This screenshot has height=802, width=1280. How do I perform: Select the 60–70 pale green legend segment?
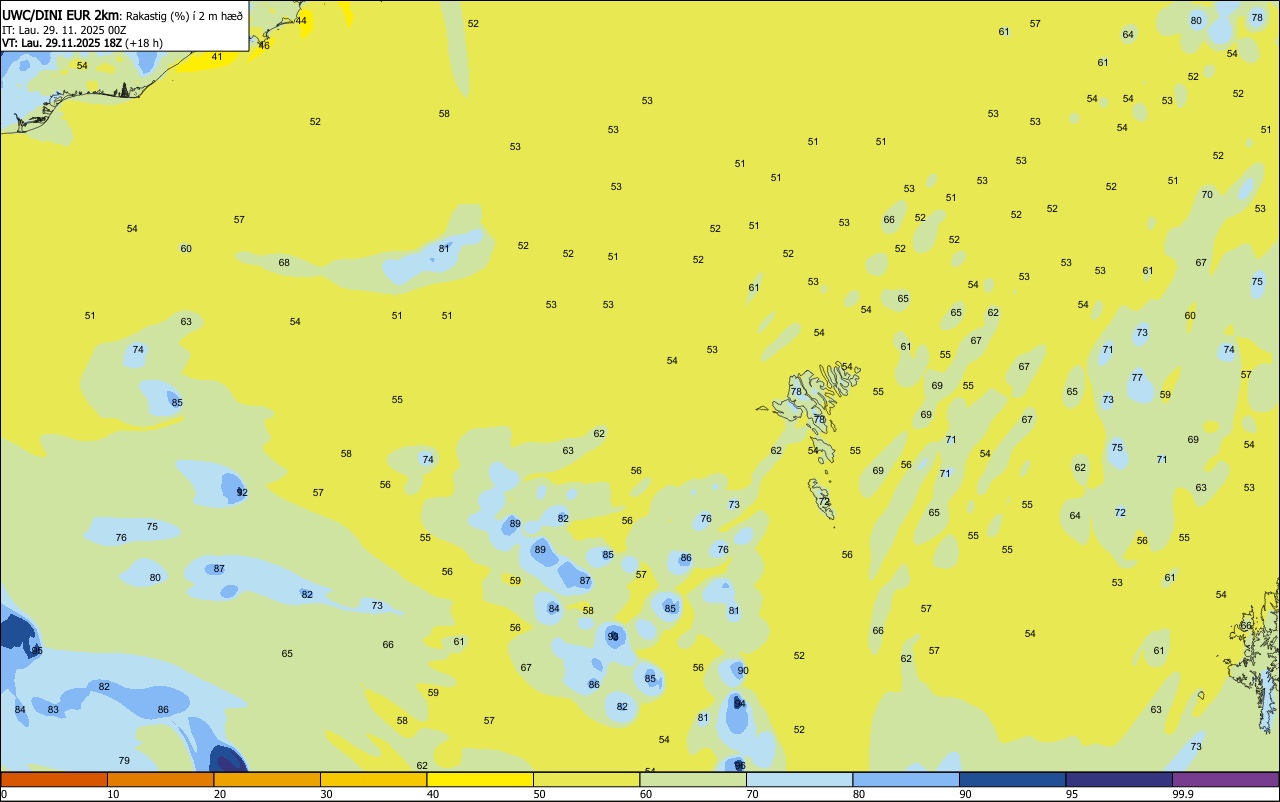tap(693, 779)
